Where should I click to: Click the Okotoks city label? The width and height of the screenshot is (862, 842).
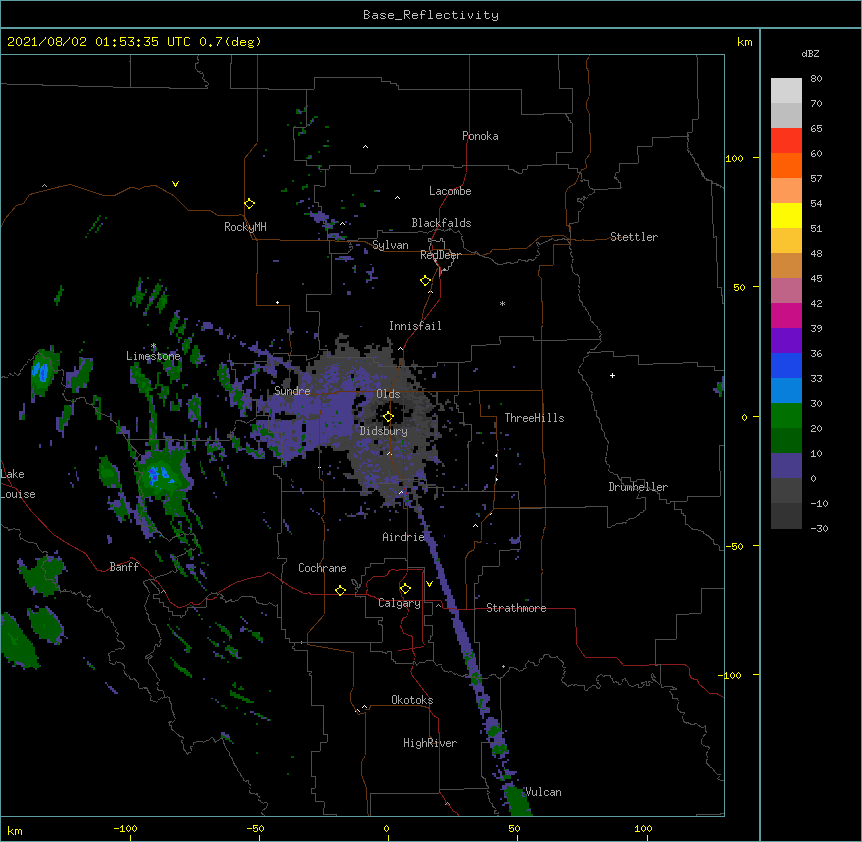pyautogui.click(x=412, y=700)
